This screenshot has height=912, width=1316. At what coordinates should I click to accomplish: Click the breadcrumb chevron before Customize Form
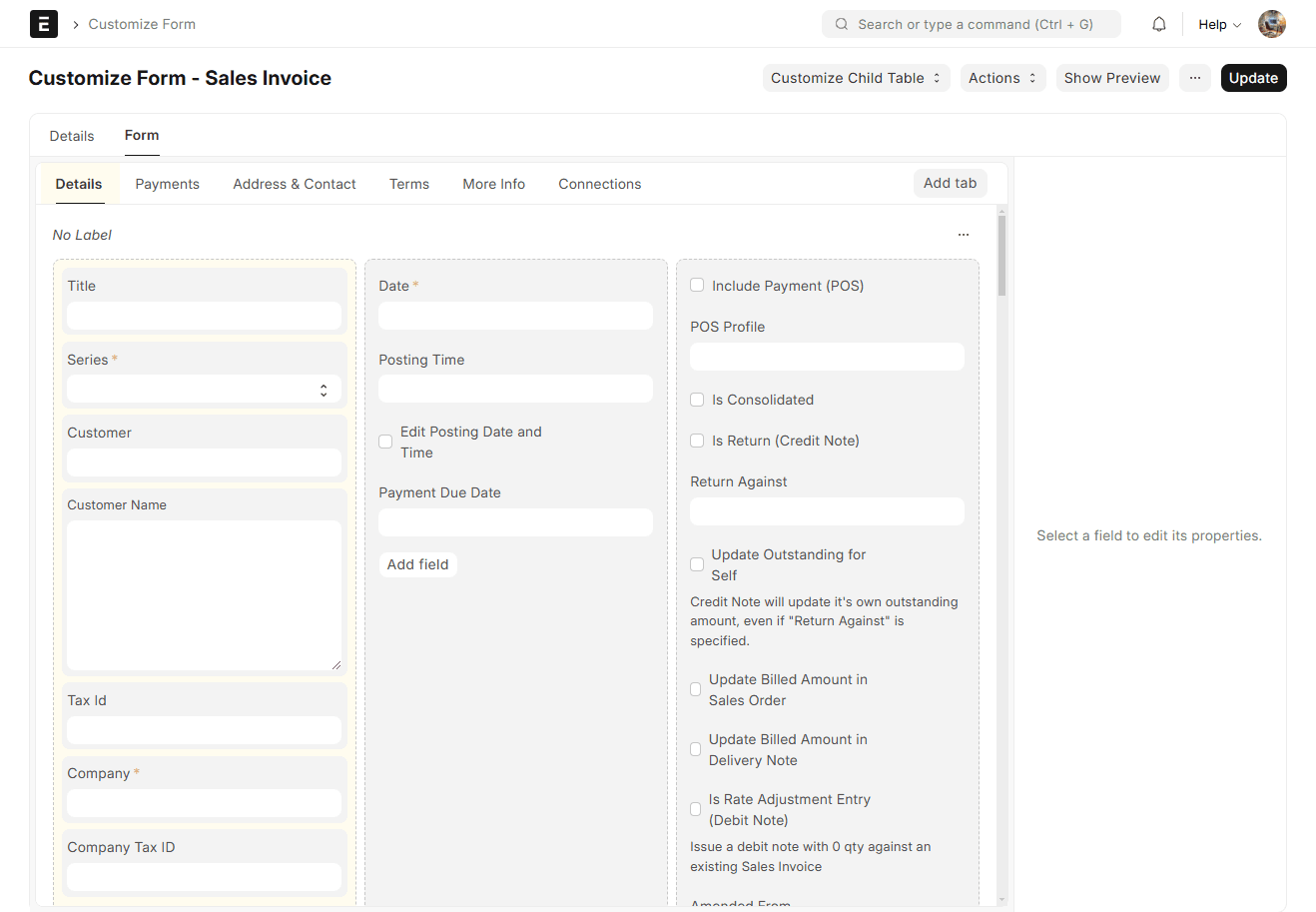click(x=76, y=24)
